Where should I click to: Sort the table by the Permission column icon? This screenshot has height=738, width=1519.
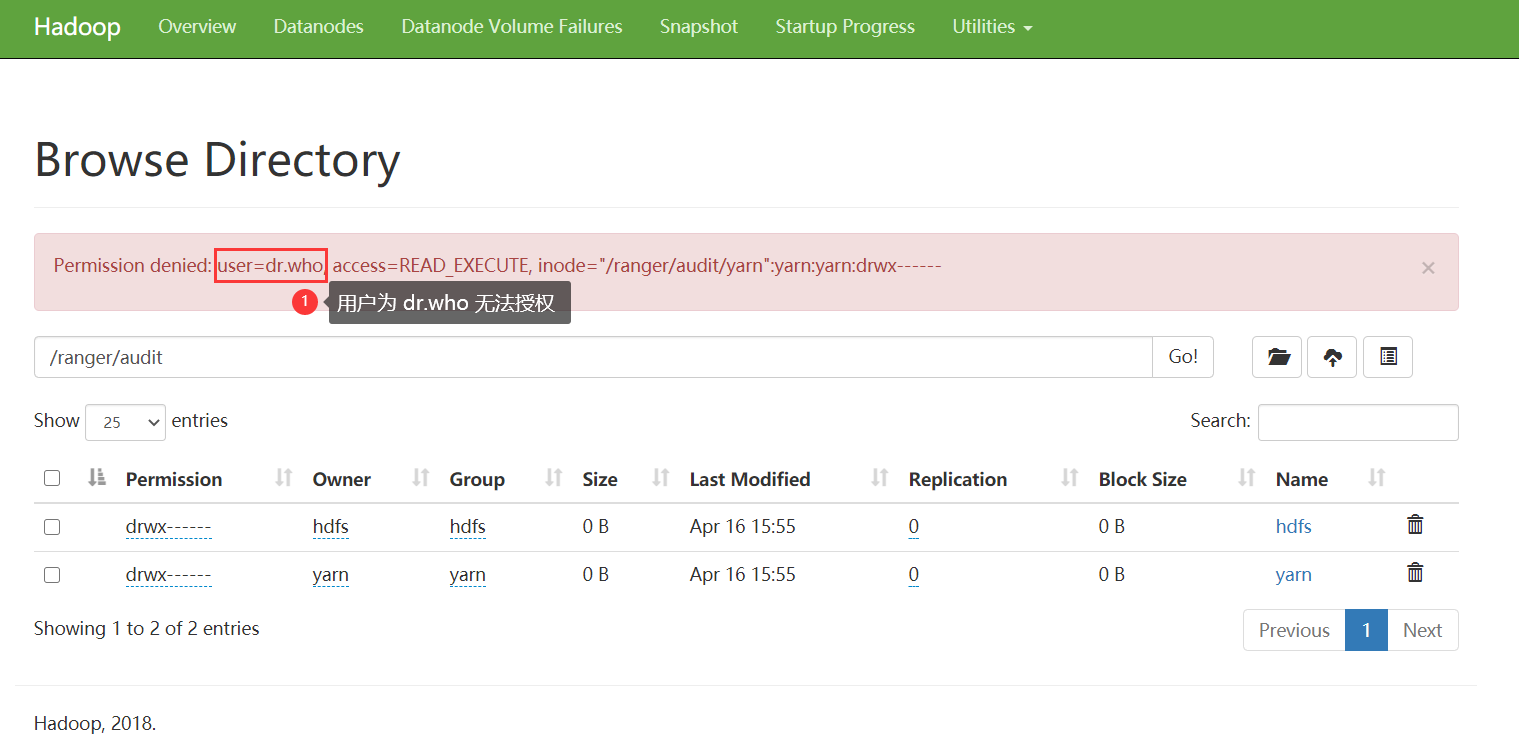point(283,478)
